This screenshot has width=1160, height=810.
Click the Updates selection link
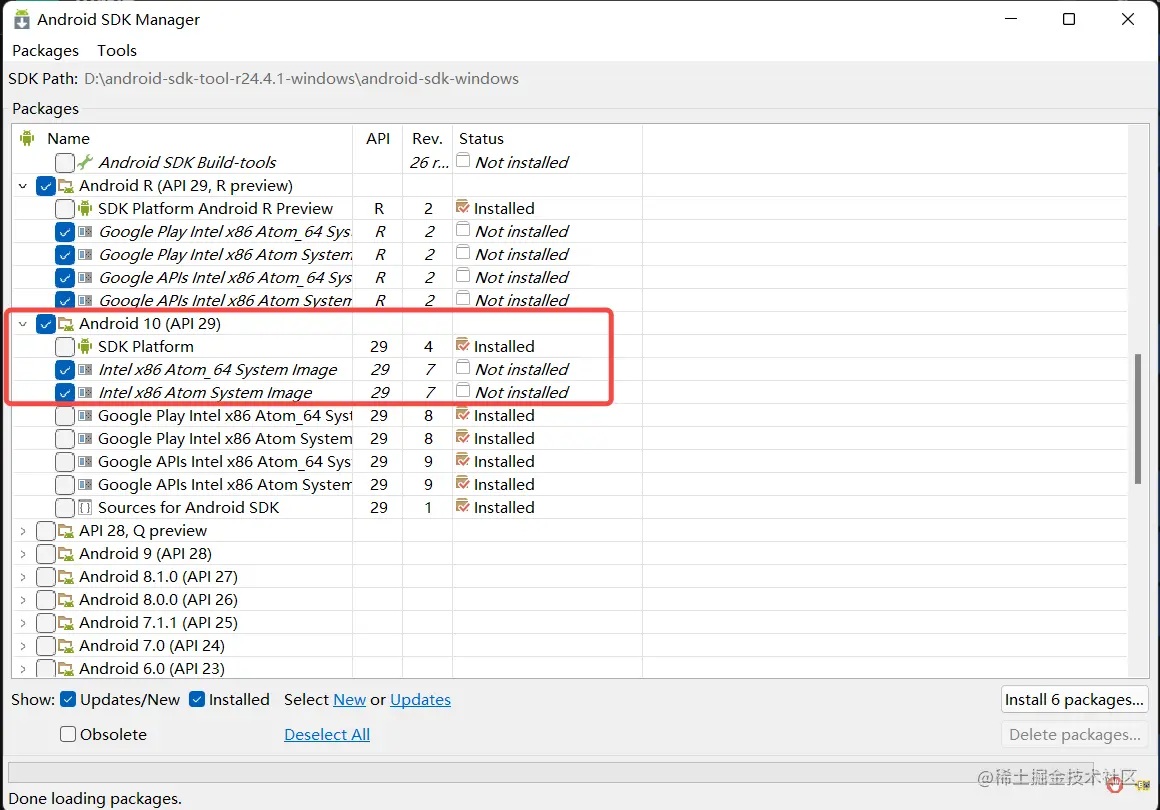[420, 699]
